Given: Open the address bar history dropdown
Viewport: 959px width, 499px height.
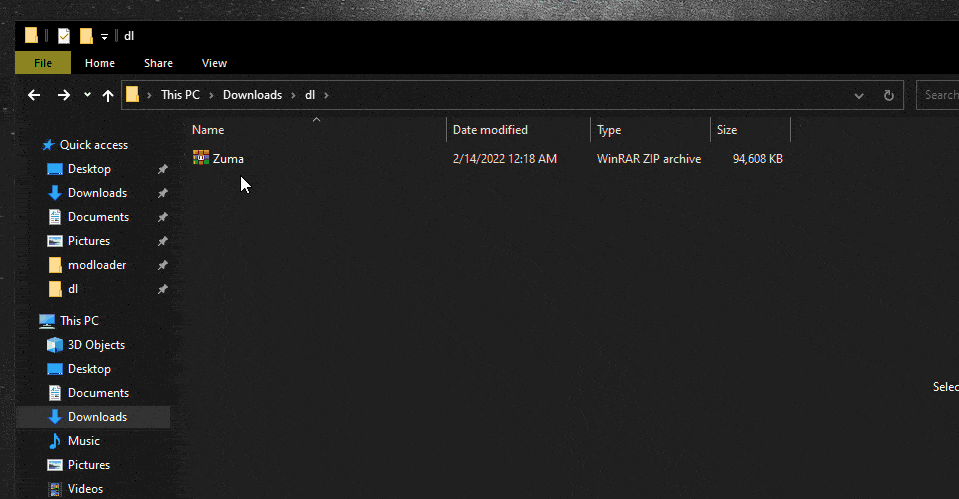Looking at the screenshot, I should [x=859, y=95].
